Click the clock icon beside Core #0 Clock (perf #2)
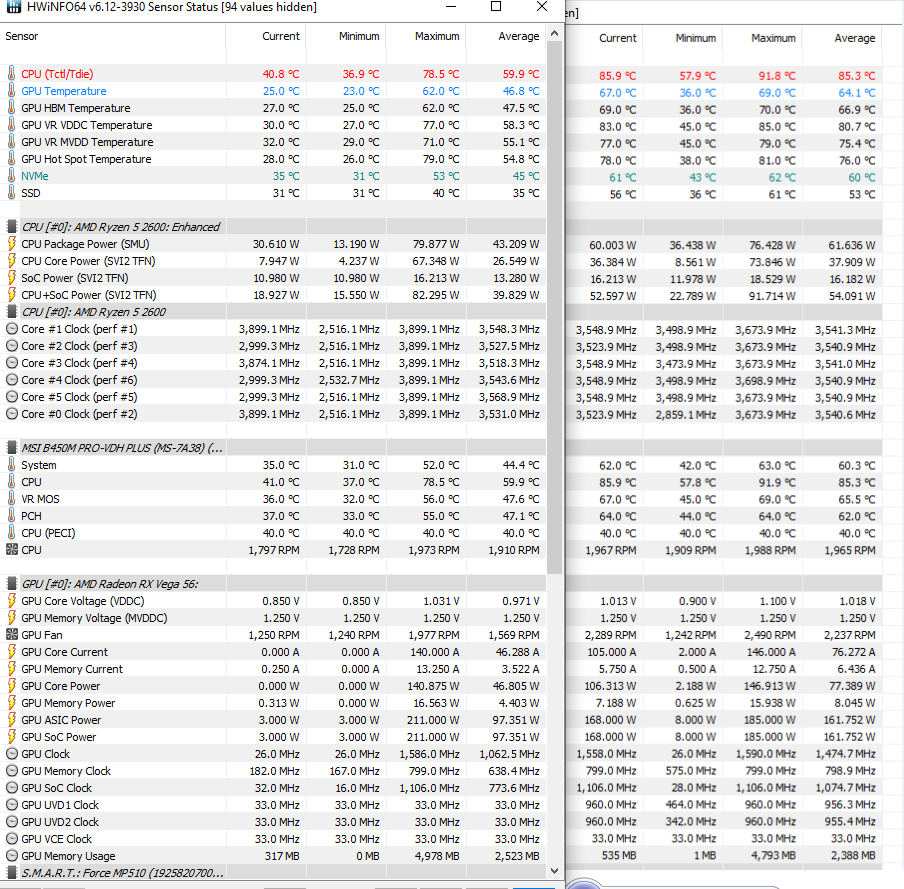This screenshot has width=904, height=889. tap(12, 414)
